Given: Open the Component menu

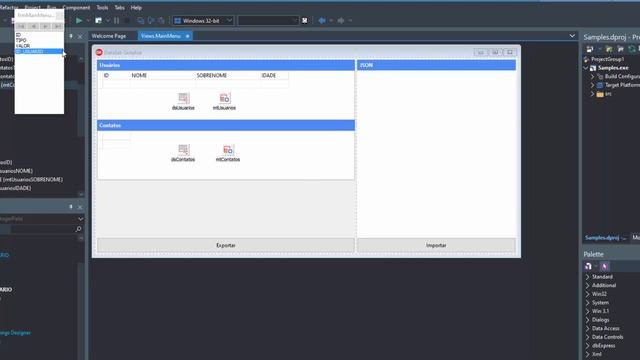Looking at the screenshot, I should [x=77, y=7].
